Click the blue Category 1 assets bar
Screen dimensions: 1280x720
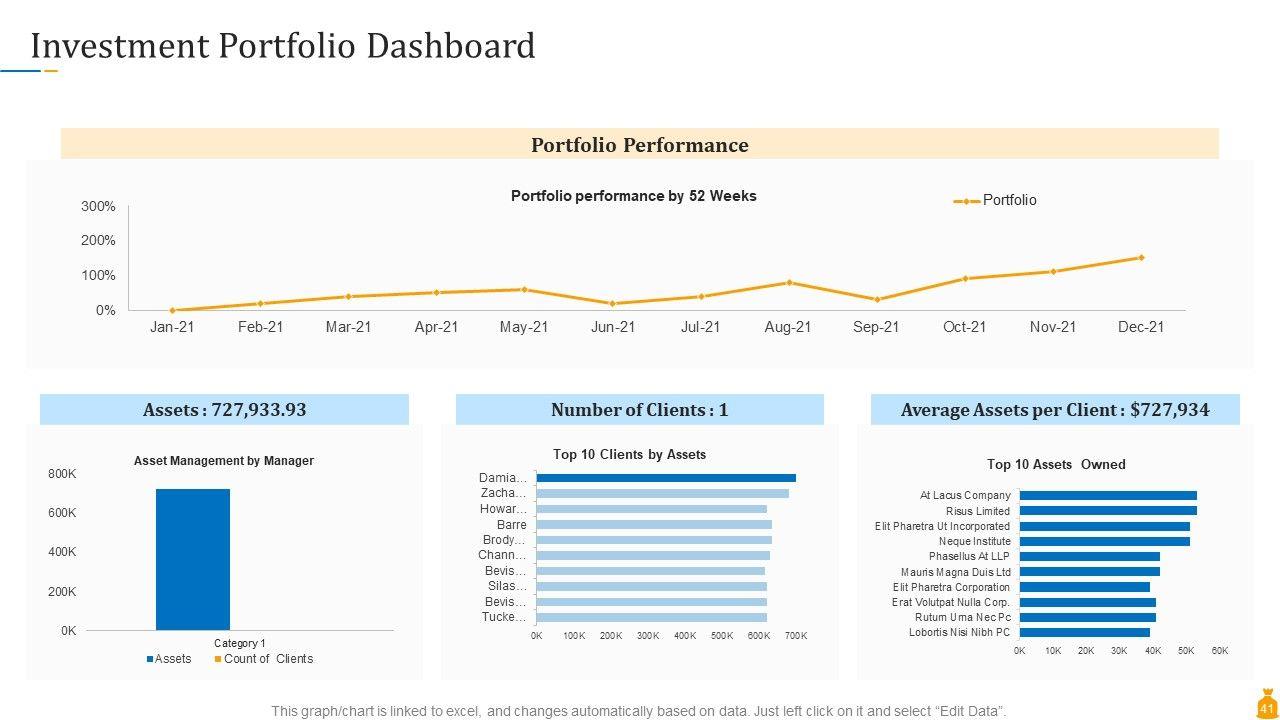tap(193, 559)
